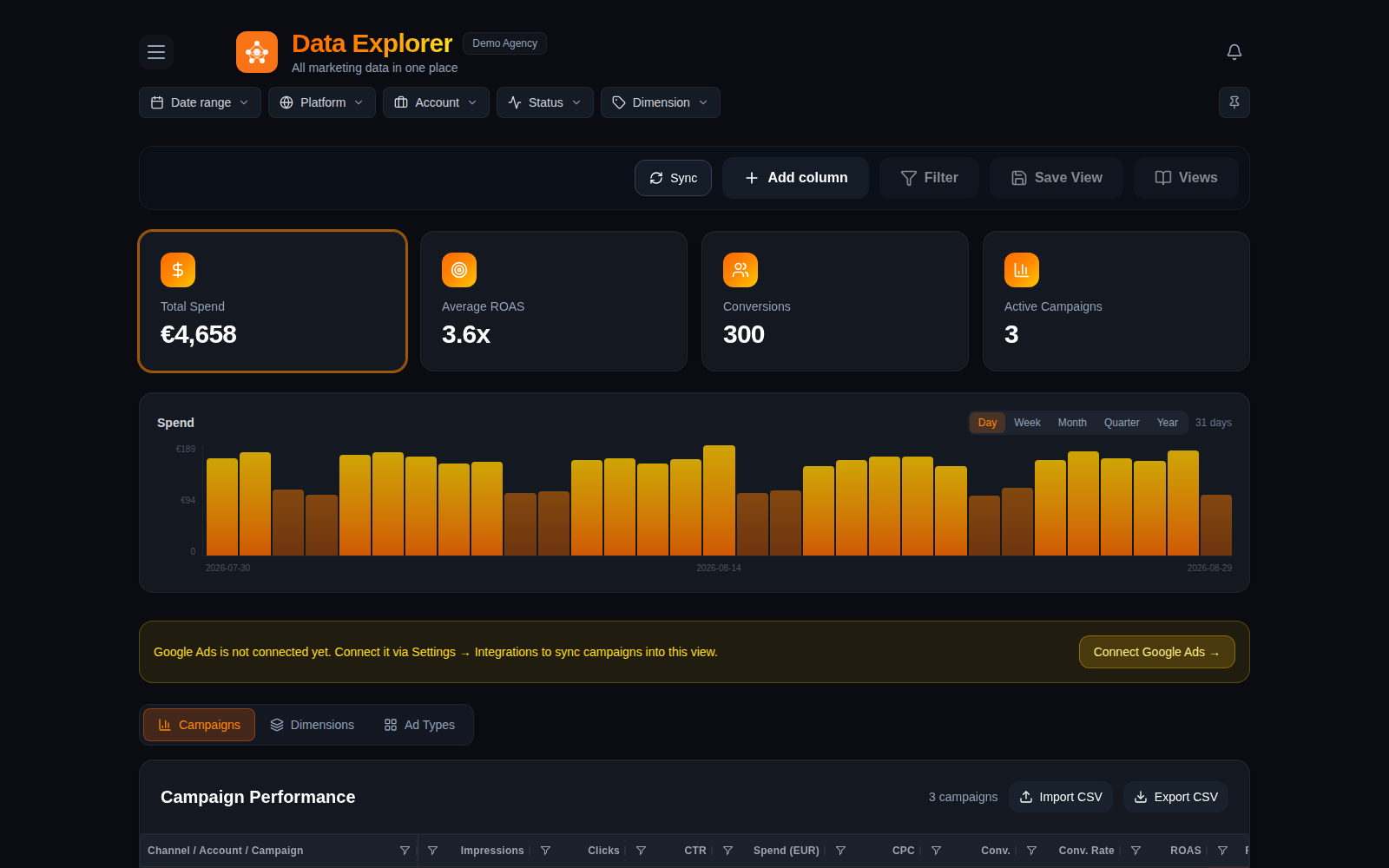This screenshot has height=868, width=1389.
Task: Click the people icon on Conversions card
Action: pos(741,270)
